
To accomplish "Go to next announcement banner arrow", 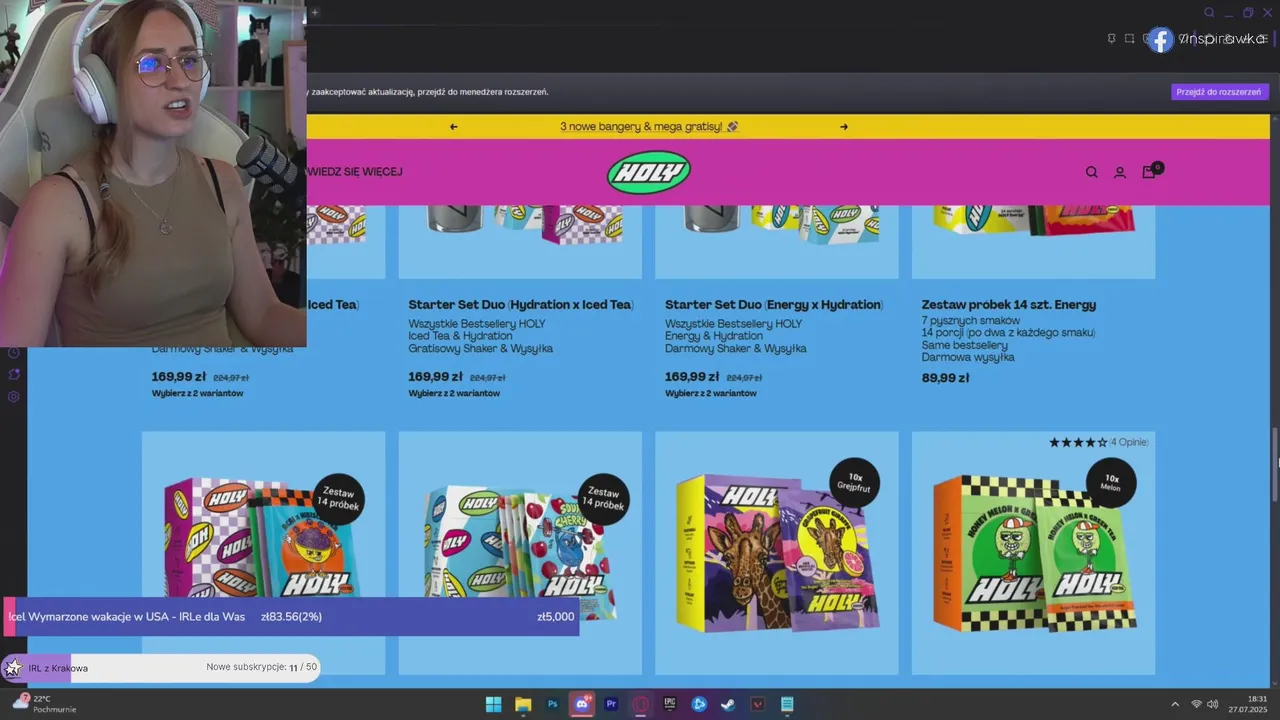I will pyautogui.click(x=844, y=127).
